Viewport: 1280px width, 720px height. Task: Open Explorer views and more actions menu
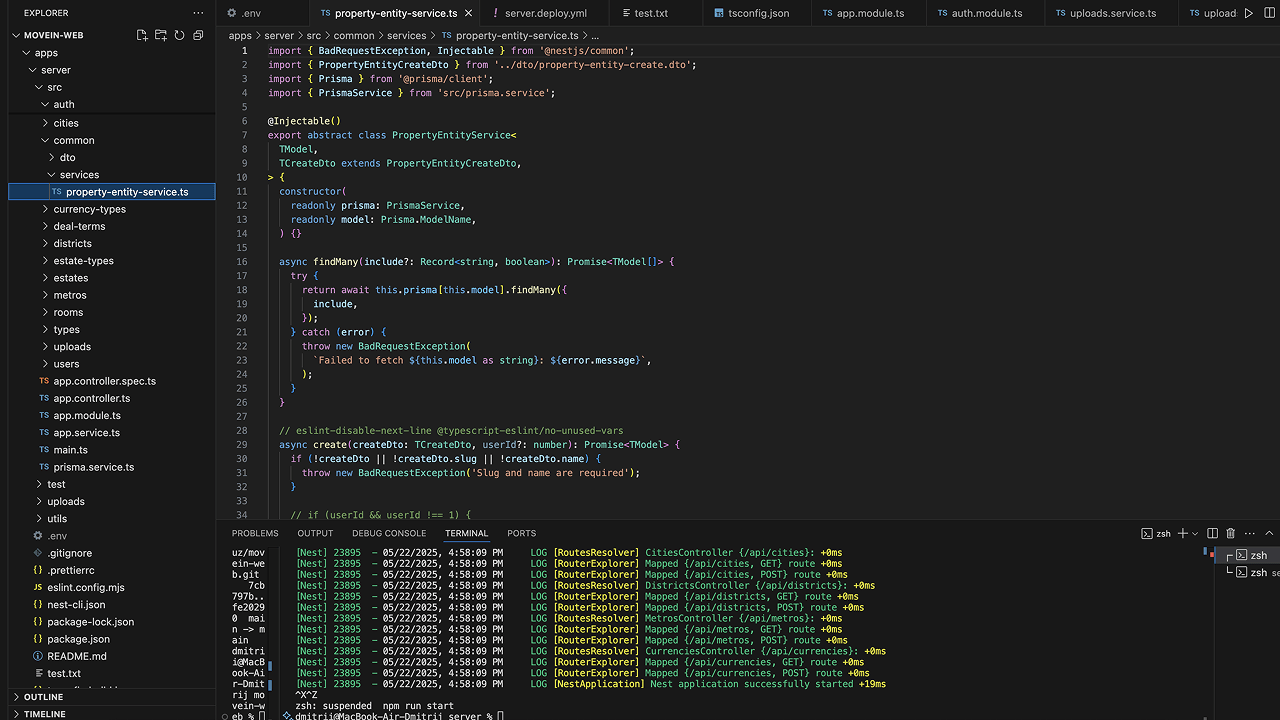point(198,13)
